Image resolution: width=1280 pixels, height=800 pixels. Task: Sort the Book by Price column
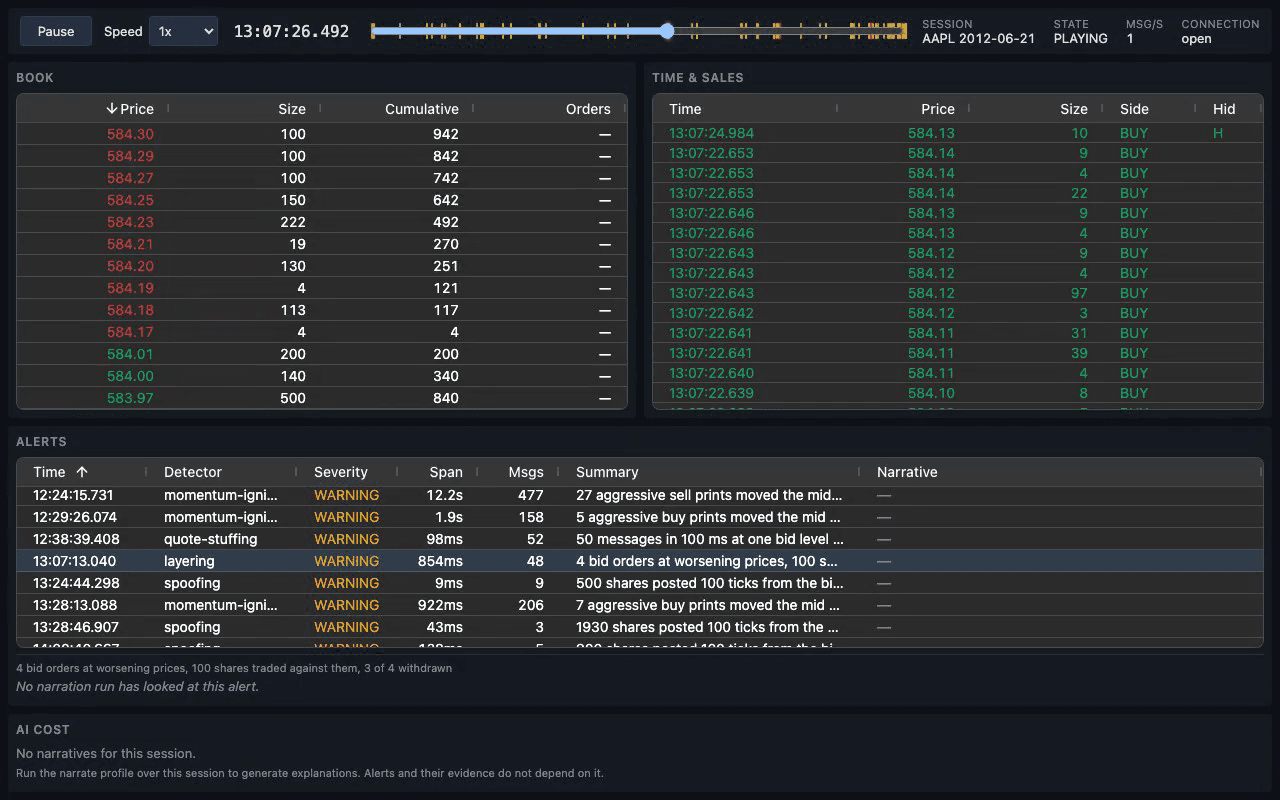[130, 109]
